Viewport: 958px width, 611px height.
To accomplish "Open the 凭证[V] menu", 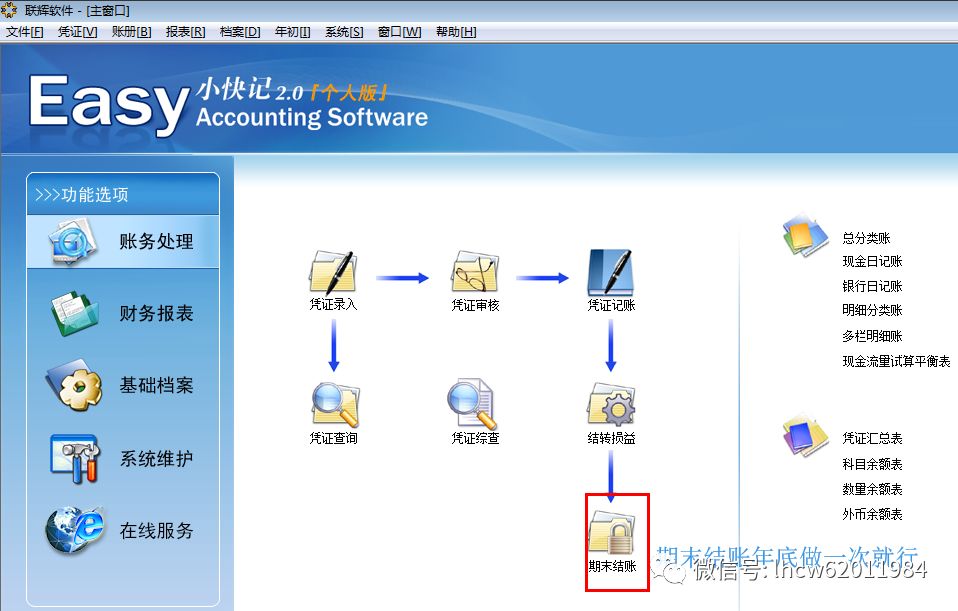I will [78, 32].
